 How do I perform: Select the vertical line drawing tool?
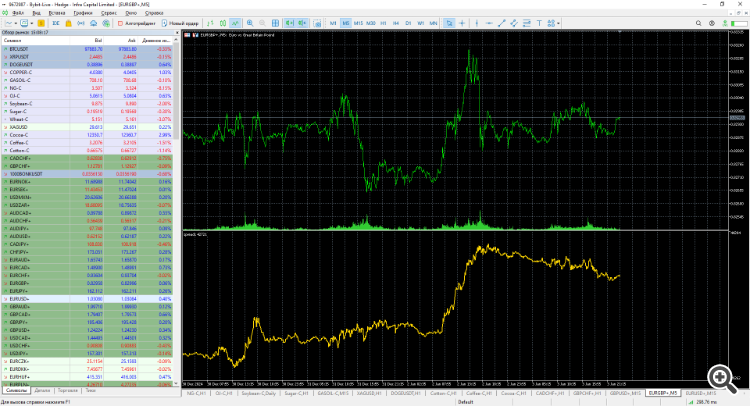tap(477, 23)
